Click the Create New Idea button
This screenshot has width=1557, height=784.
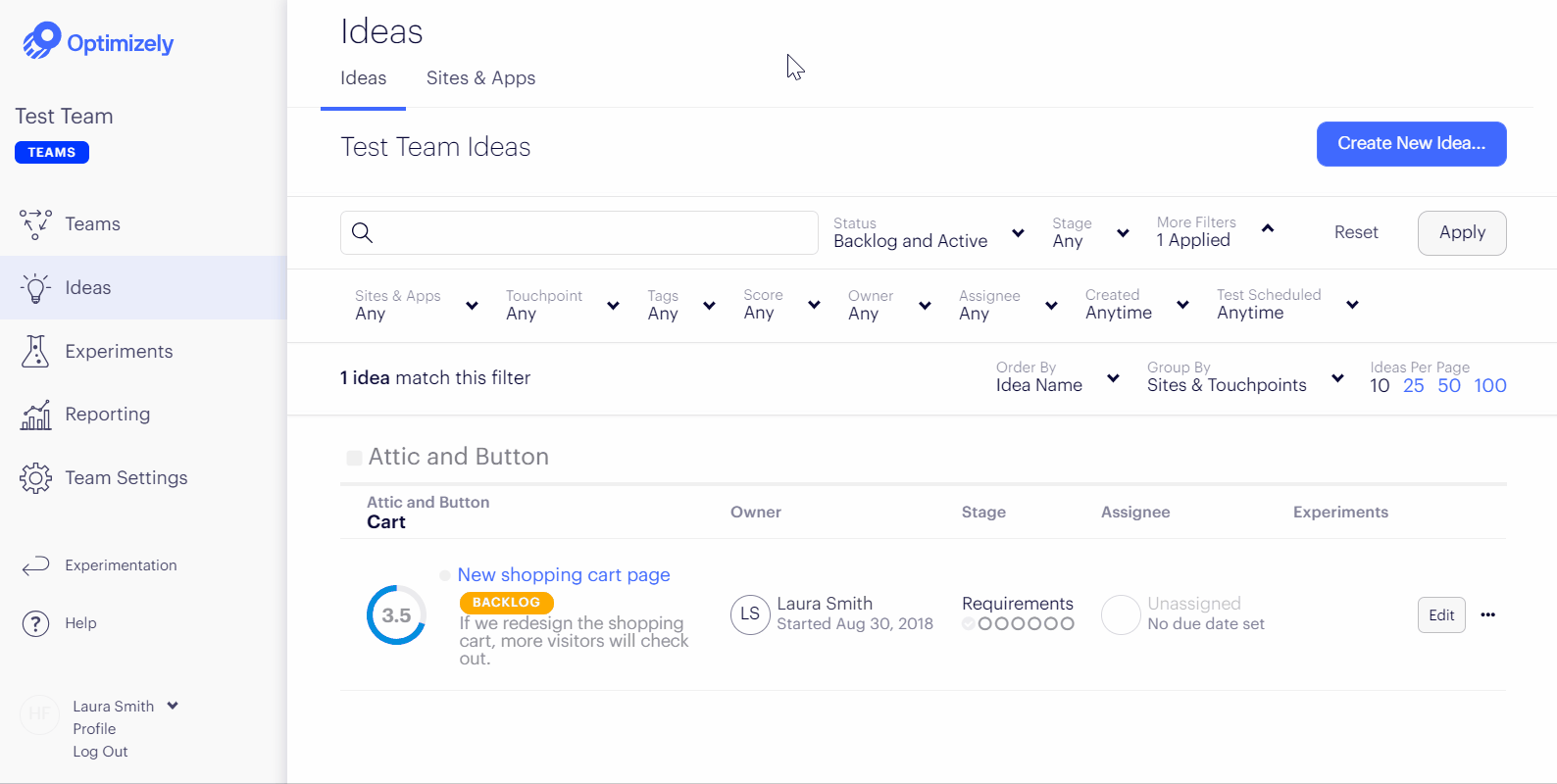(1411, 144)
